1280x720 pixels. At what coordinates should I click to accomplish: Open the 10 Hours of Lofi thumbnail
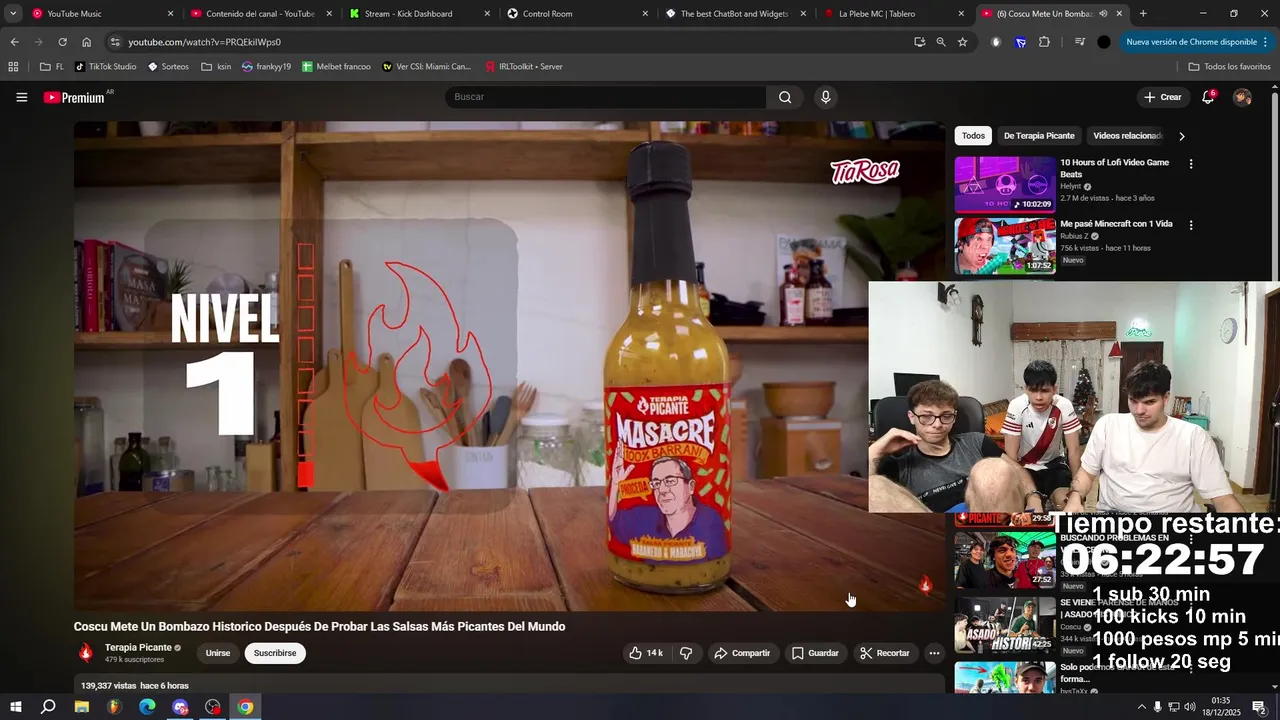pyautogui.click(x=1005, y=183)
